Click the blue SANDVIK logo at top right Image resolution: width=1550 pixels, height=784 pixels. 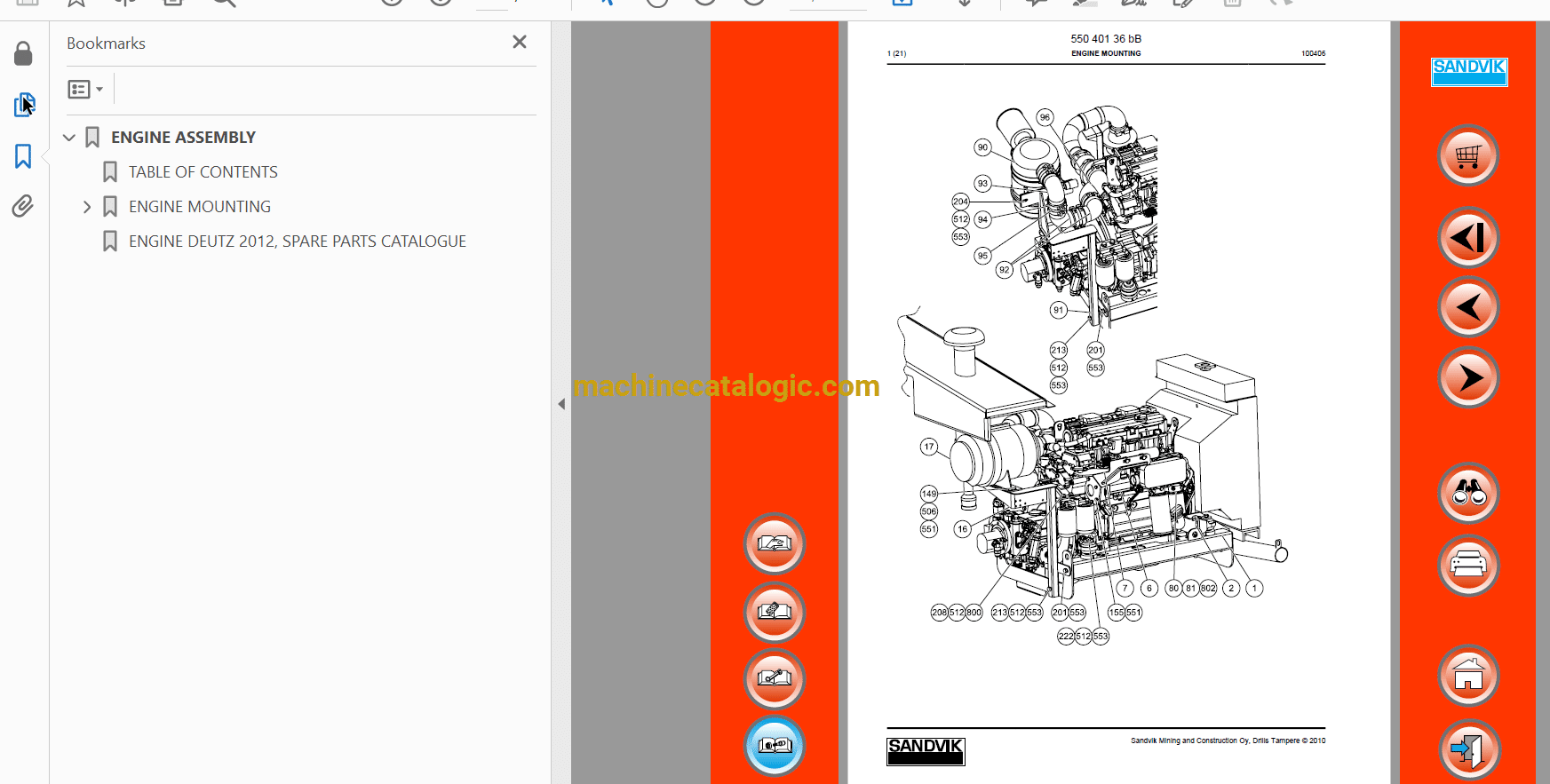click(1469, 71)
